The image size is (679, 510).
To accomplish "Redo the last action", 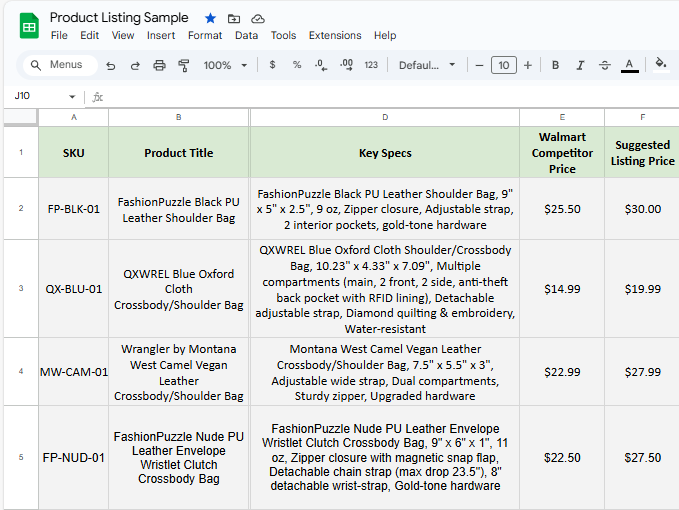I will click(x=135, y=65).
